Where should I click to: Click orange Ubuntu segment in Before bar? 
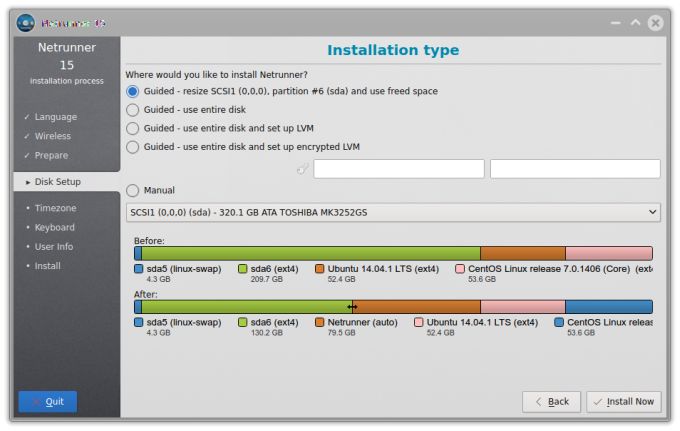pyautogui.click(x=523, y=253)
